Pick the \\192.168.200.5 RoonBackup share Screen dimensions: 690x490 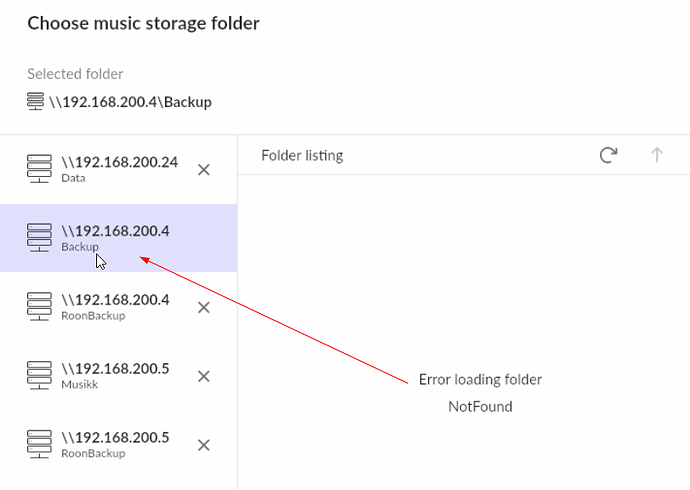pyautogui.click(x=115, y=444)
